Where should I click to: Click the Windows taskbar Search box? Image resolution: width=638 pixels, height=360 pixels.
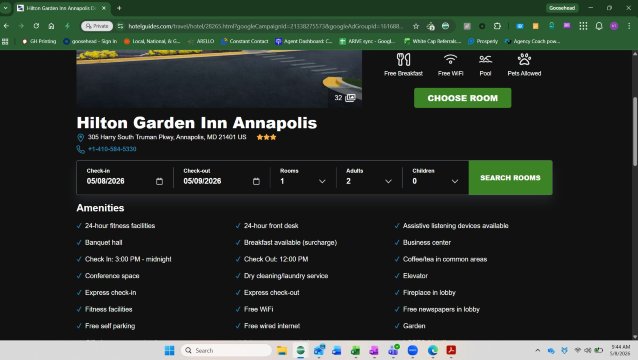(226, 350)
